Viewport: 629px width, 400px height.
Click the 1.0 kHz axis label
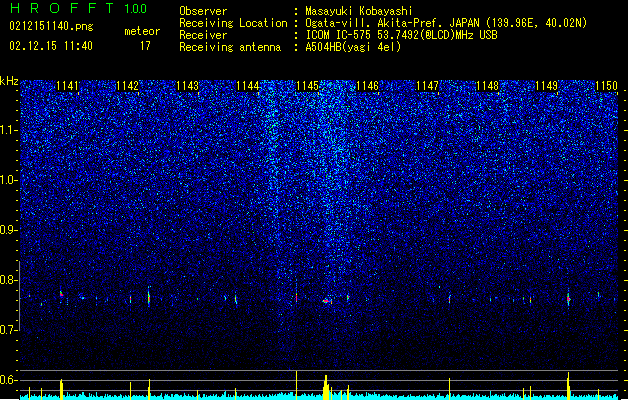click(9, 180)
